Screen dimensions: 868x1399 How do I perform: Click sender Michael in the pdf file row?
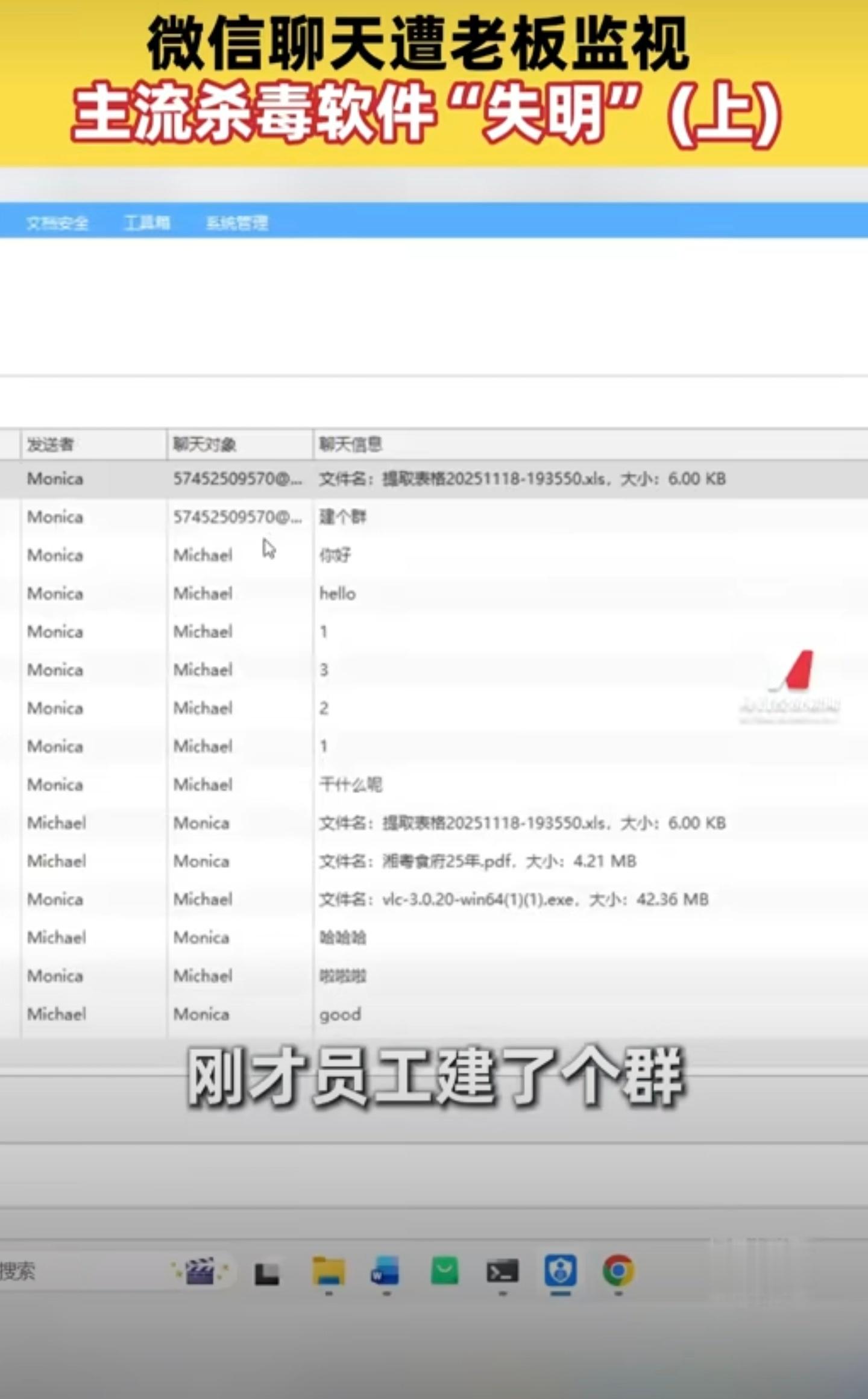[x=57, y=861]
